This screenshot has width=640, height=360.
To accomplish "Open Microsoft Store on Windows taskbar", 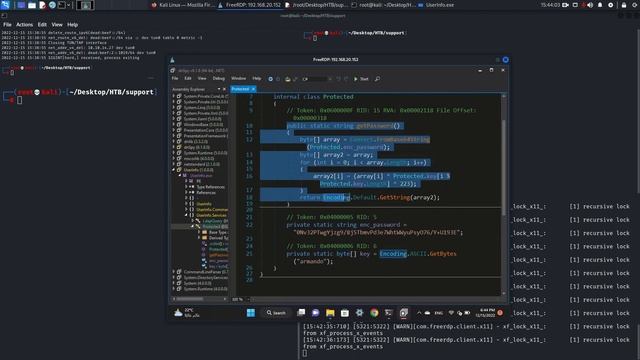I will (345, 313).
